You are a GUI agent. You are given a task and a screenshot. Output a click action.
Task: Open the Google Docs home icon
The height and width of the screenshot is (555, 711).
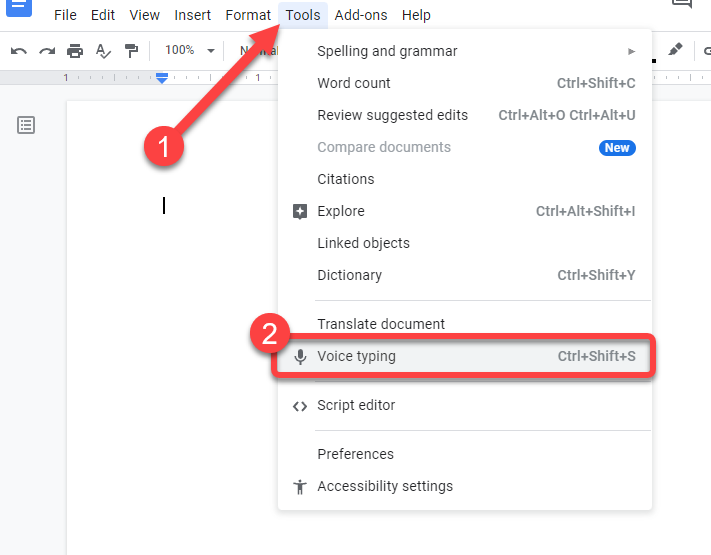click(x=20, y=8)
